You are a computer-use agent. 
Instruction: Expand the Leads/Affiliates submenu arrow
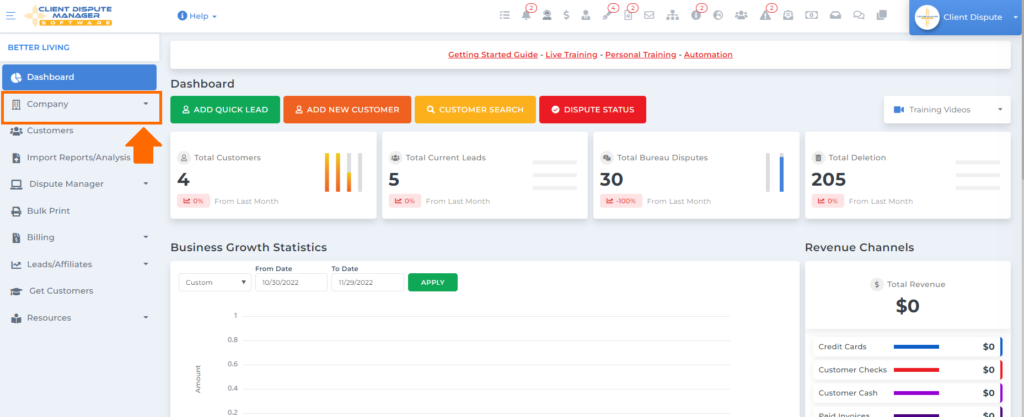click(146, 264)
